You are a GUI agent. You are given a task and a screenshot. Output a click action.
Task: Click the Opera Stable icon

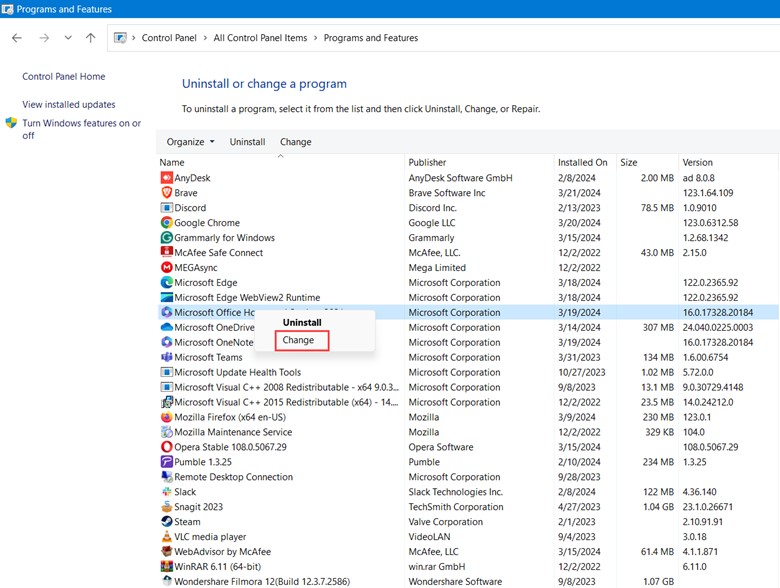click(167, 447)
